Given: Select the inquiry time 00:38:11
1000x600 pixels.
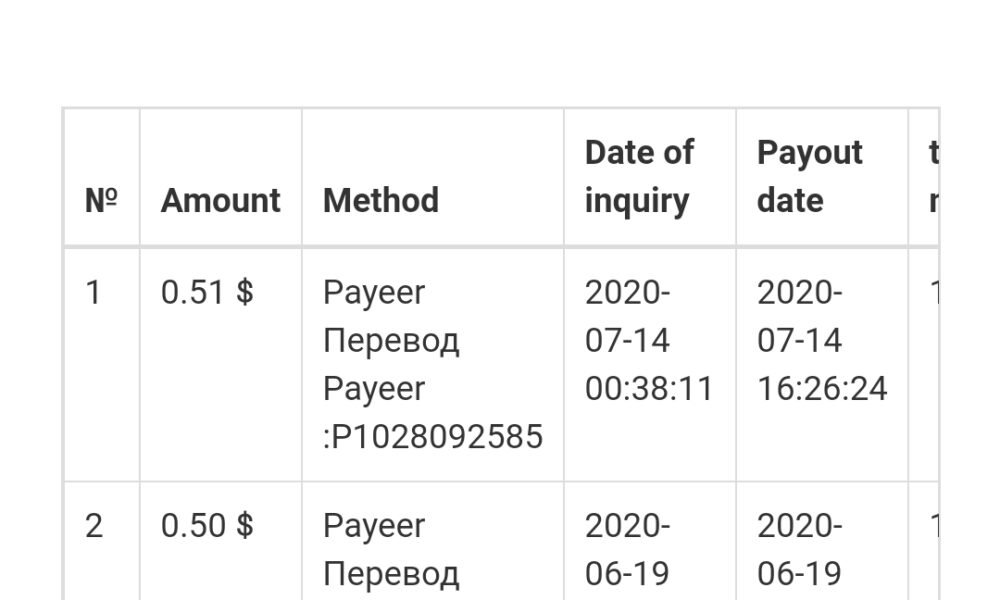Looking at the screenshot, I should pos(649,389).
